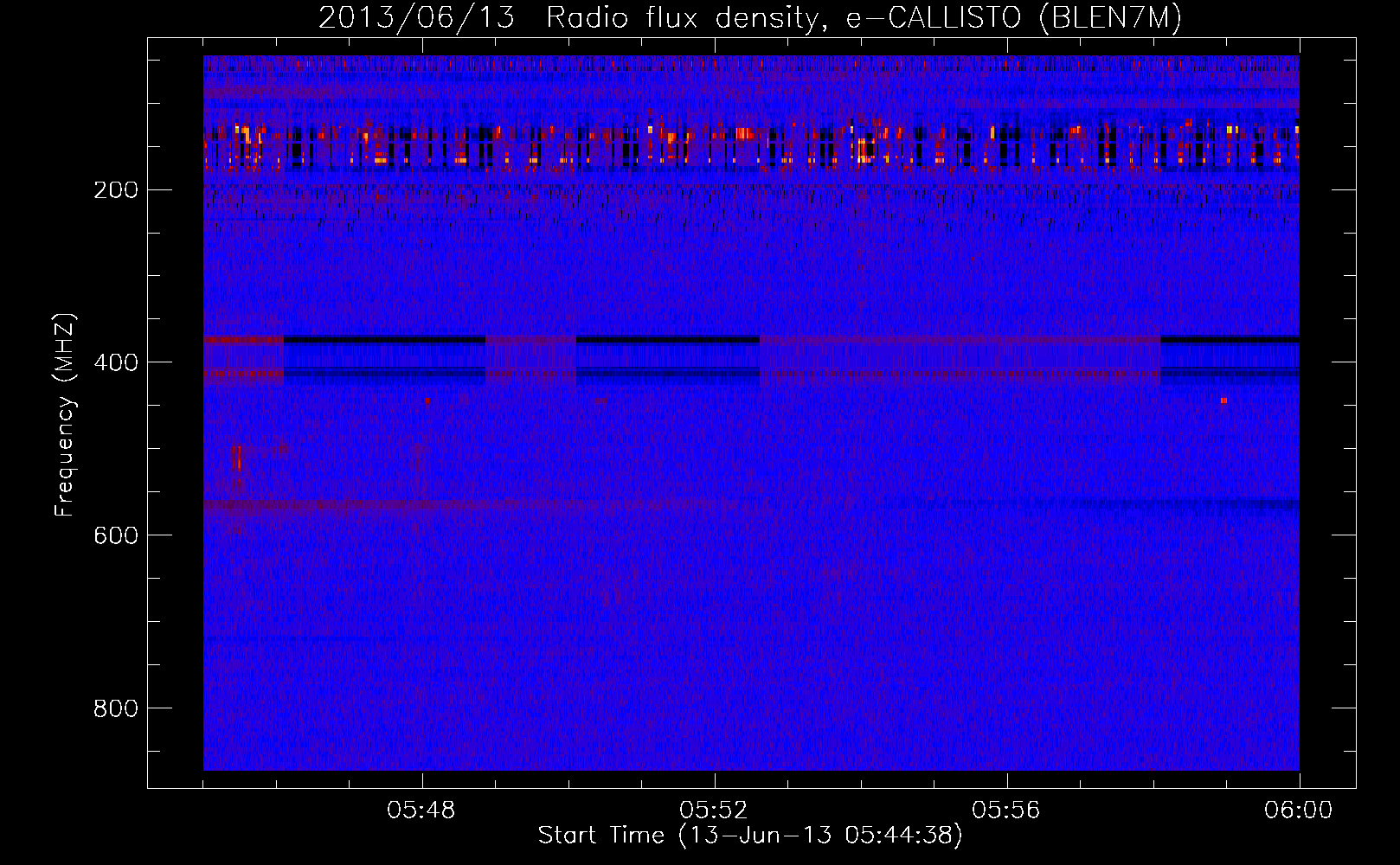The height and width of the screenshot is (865, 1400).
Task: Click the 05:48 time tick label
Action: pyautogui.click(x=422, y=811)
